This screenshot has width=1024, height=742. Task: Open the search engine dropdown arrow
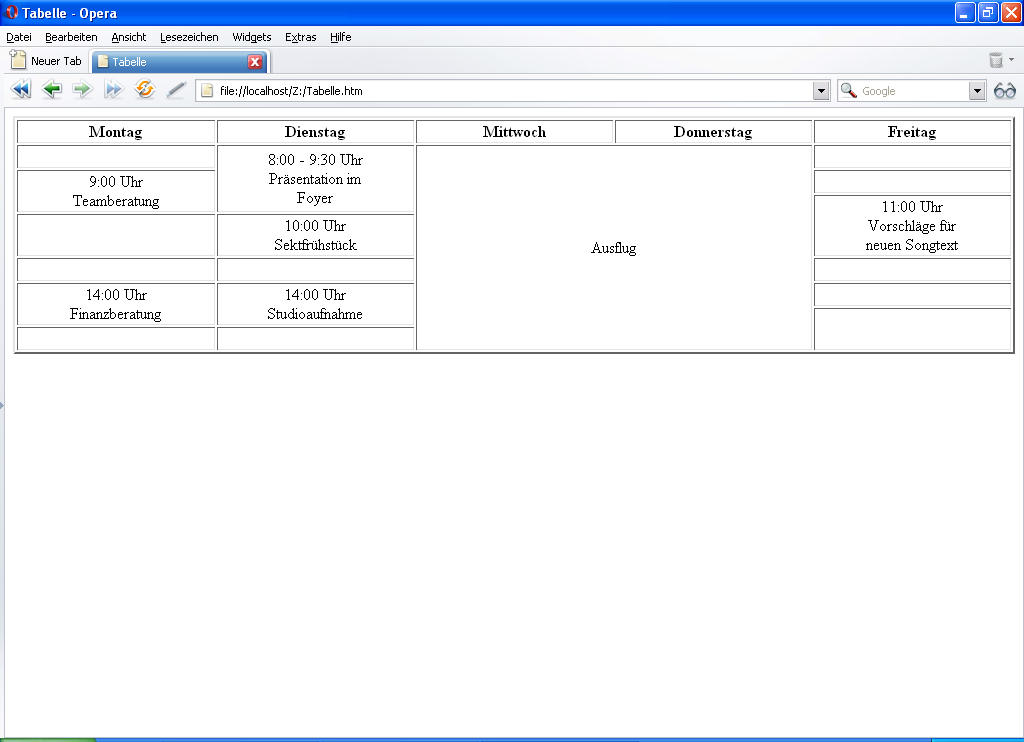coord(977,91)
